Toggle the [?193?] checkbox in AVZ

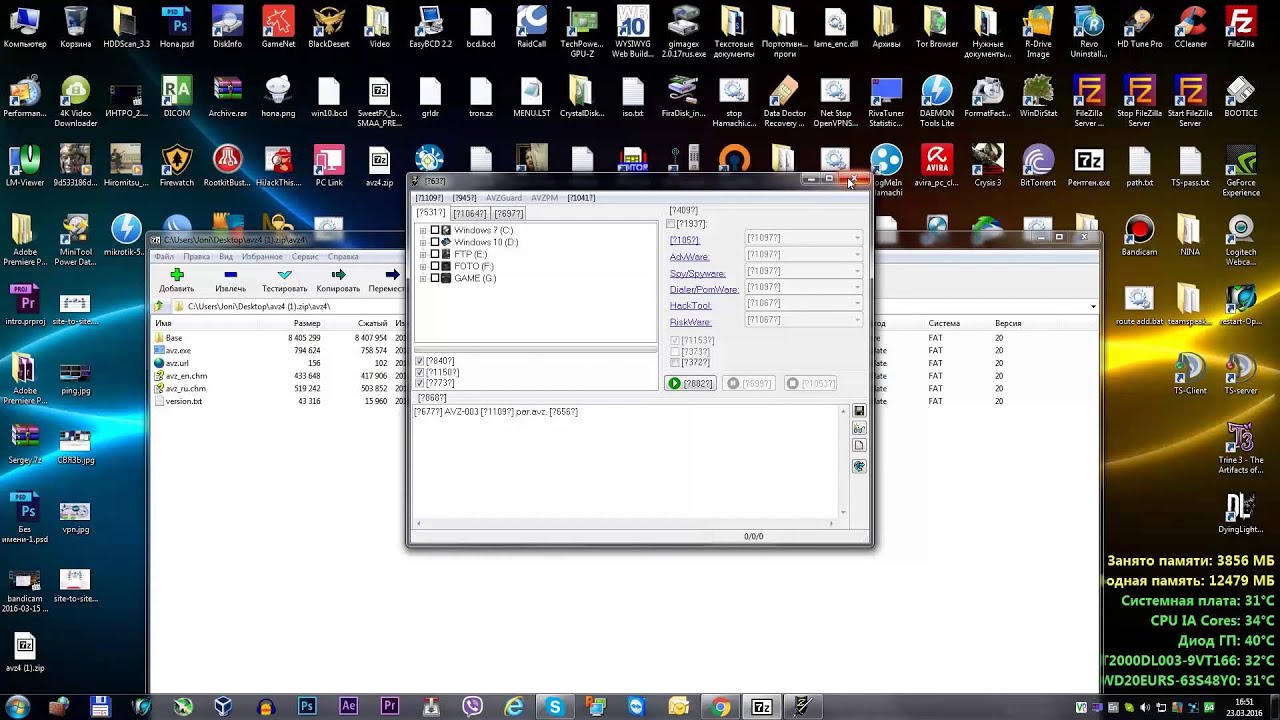coord(671,224)
